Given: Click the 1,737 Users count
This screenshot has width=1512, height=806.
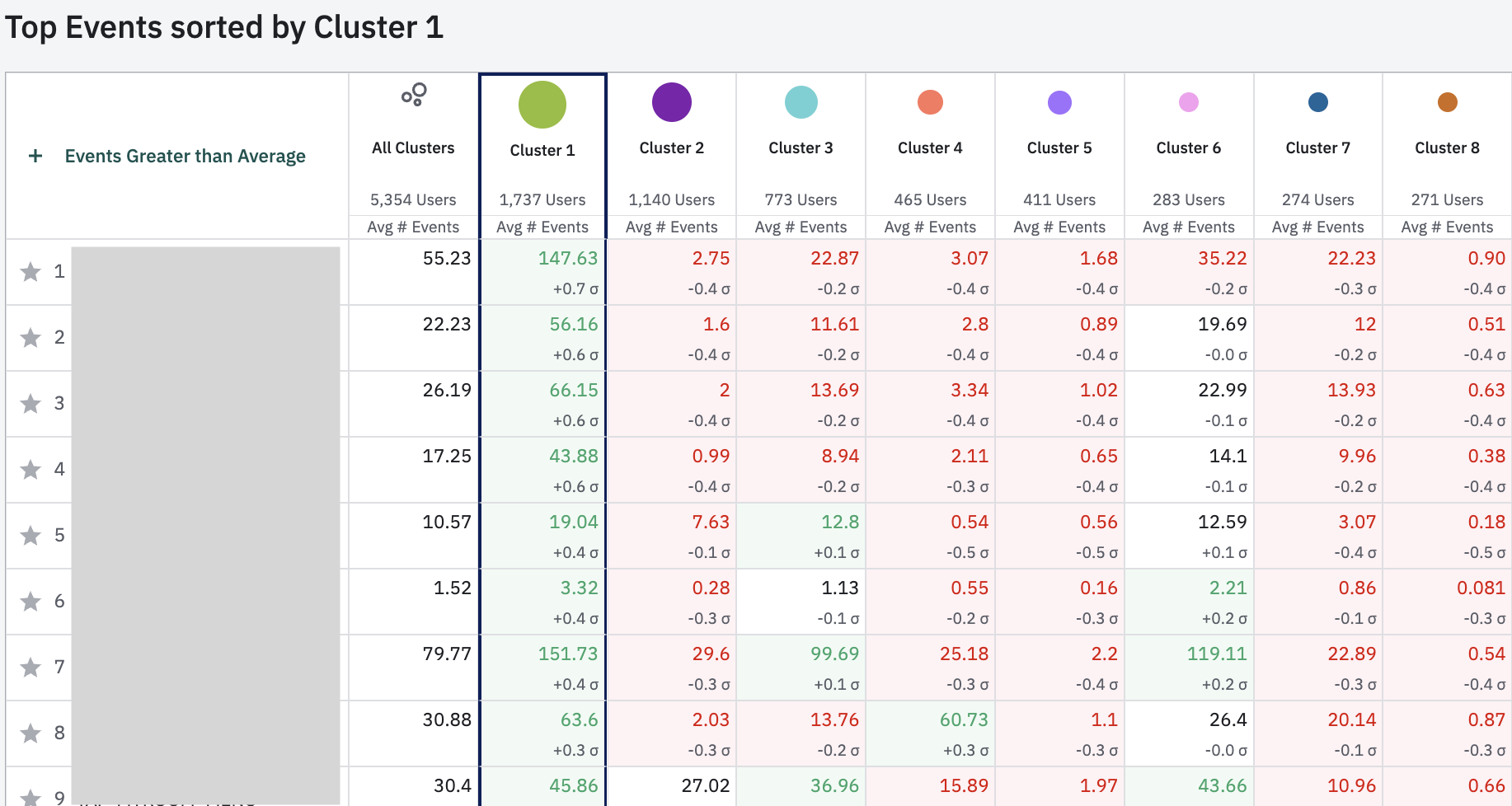Looking at the screenshot, I should pyautogui.click(x=542, y=200).
